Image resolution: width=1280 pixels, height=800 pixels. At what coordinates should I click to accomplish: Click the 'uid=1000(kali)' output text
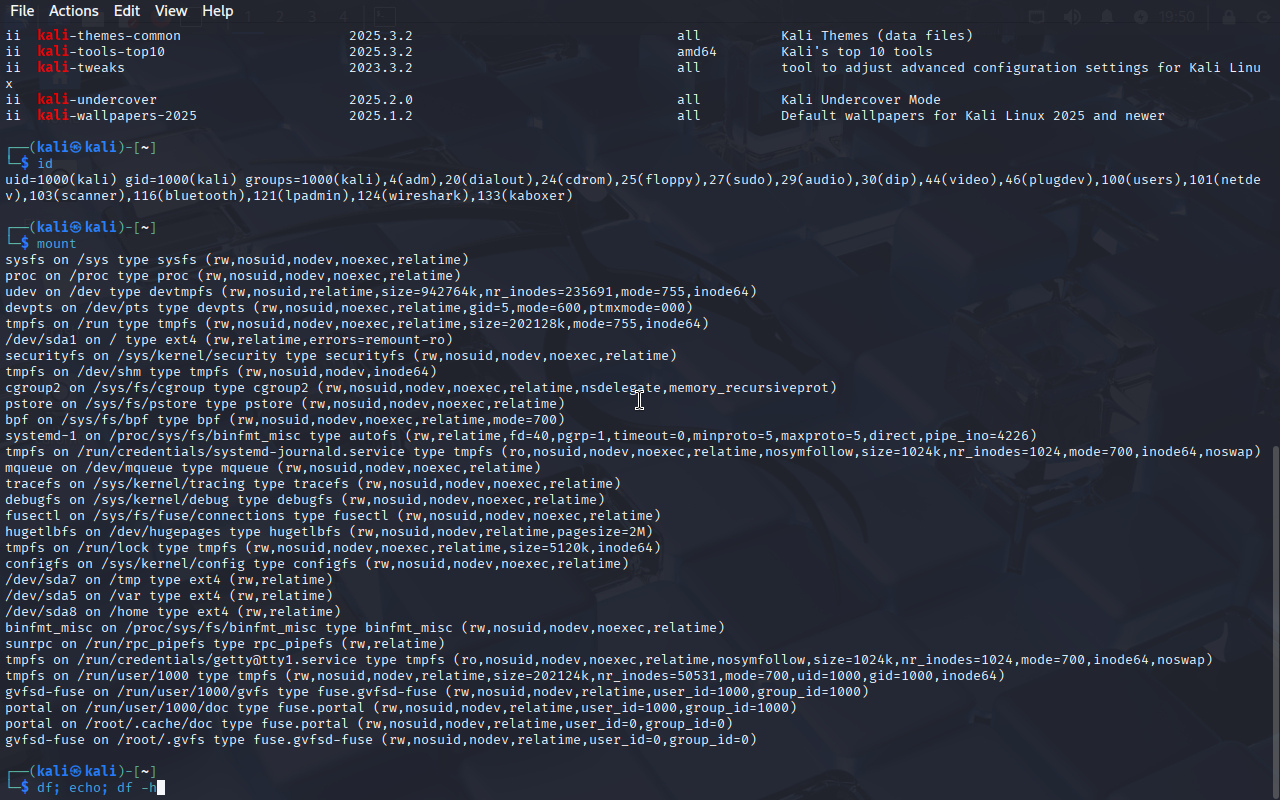coord(61,180)
